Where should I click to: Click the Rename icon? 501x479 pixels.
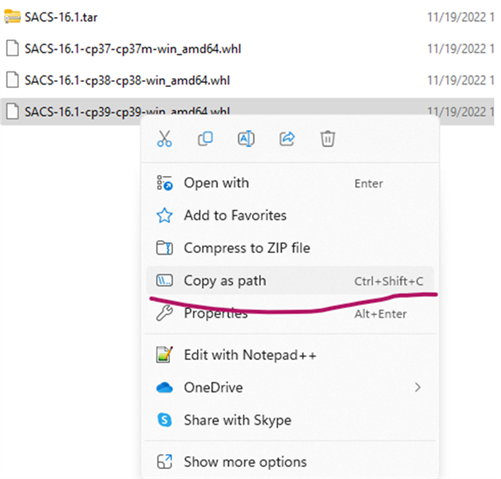(246, 139)
